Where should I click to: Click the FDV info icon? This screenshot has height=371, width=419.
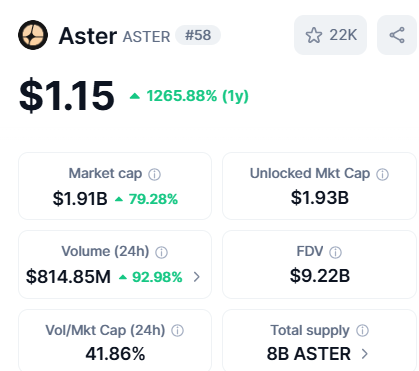tap(335, 252)
